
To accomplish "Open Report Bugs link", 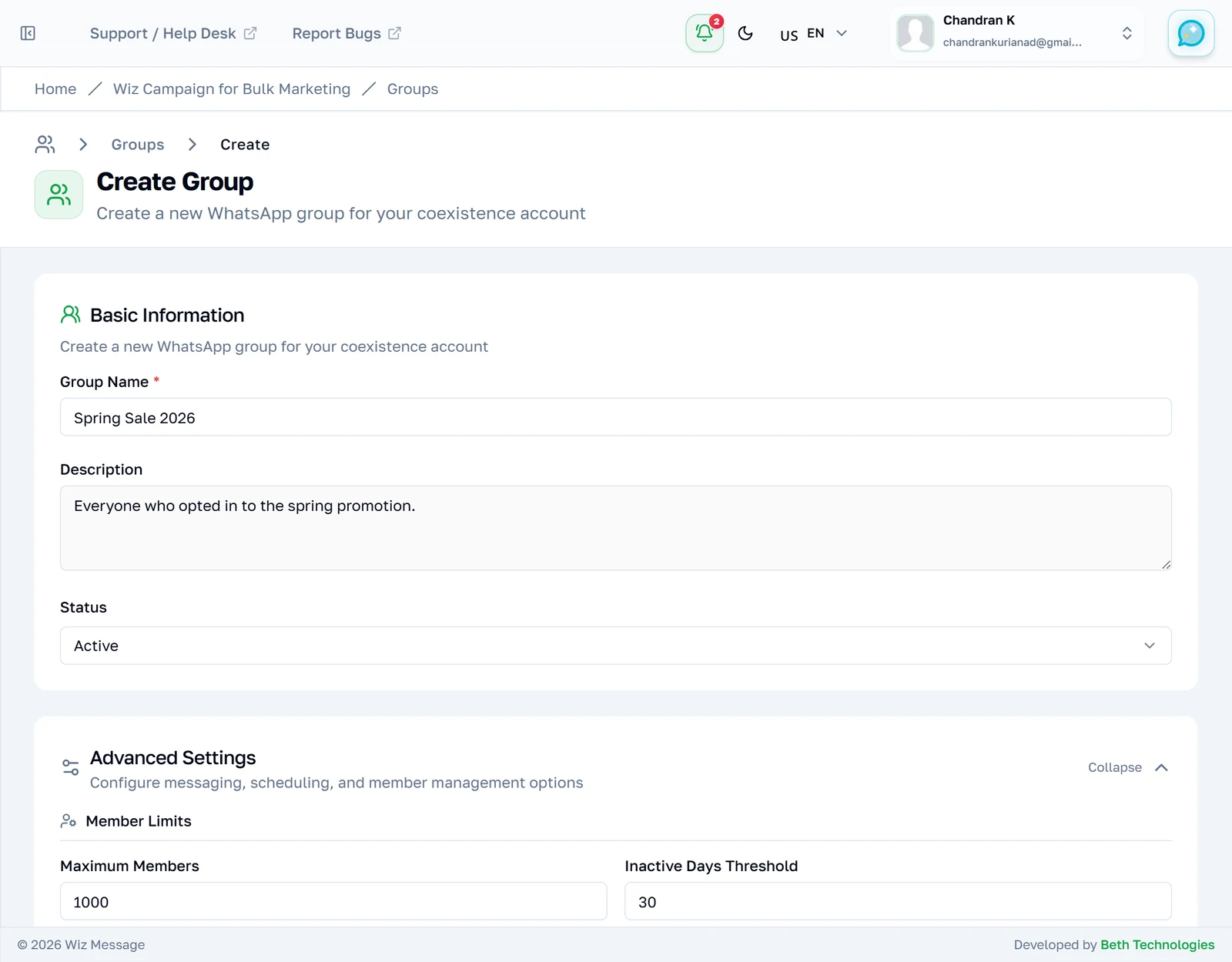I will (346, 33).
